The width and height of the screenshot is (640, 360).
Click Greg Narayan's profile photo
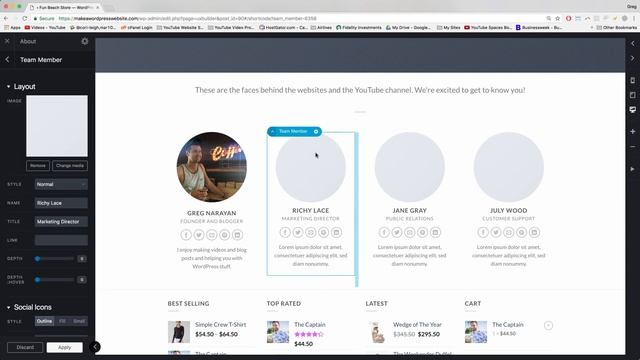click(211, 167)
